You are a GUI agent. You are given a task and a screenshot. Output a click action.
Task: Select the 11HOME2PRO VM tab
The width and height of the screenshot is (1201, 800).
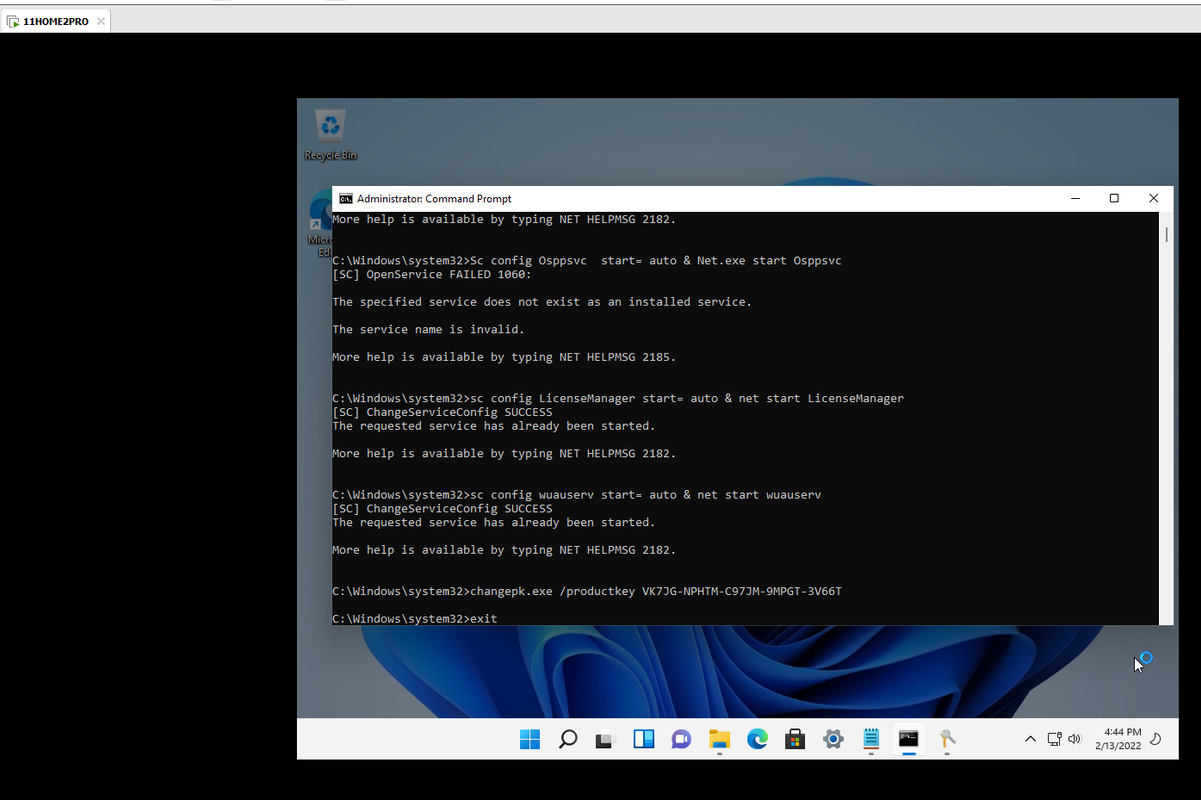tap(56, 21)
